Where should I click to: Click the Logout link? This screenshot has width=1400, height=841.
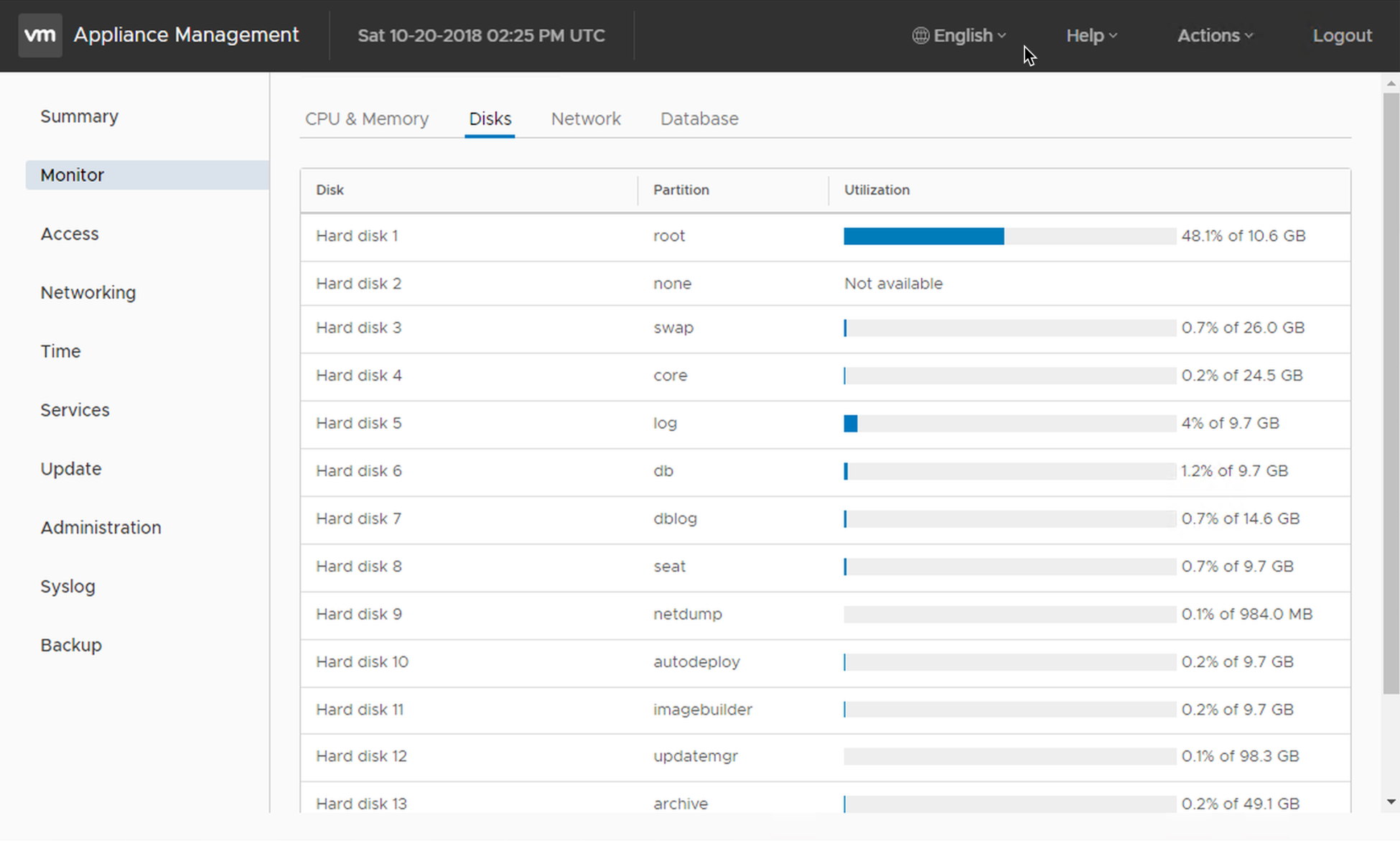1342,35
